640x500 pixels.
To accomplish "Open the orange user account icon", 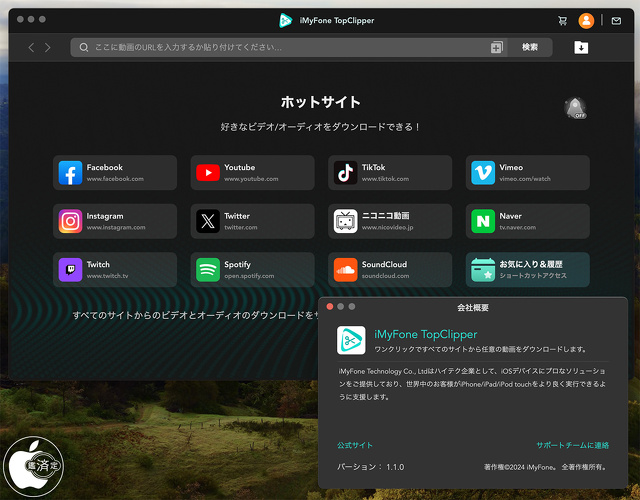I will point(586,20).
